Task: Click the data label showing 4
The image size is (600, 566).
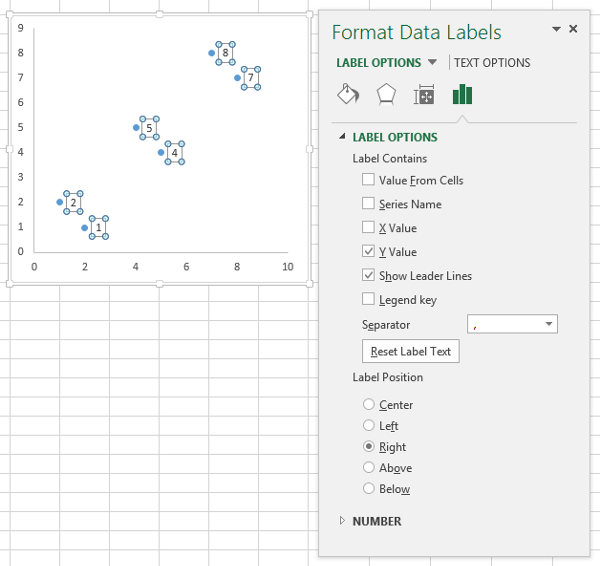Action: 174,153
